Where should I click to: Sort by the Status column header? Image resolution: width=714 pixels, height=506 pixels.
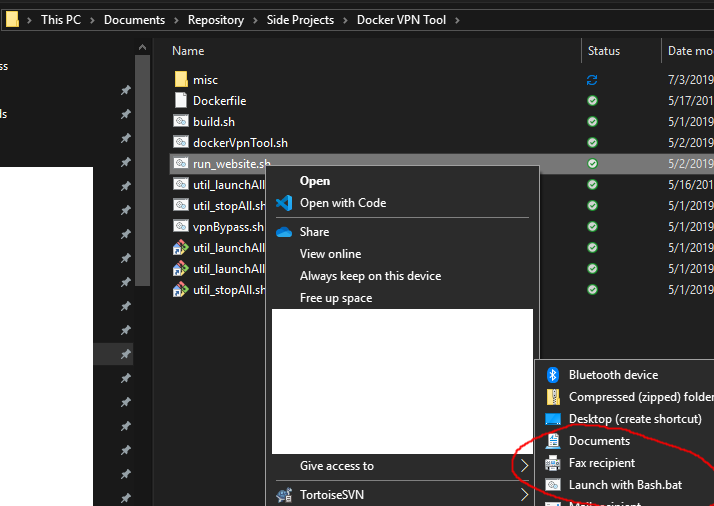click(604, 51)
